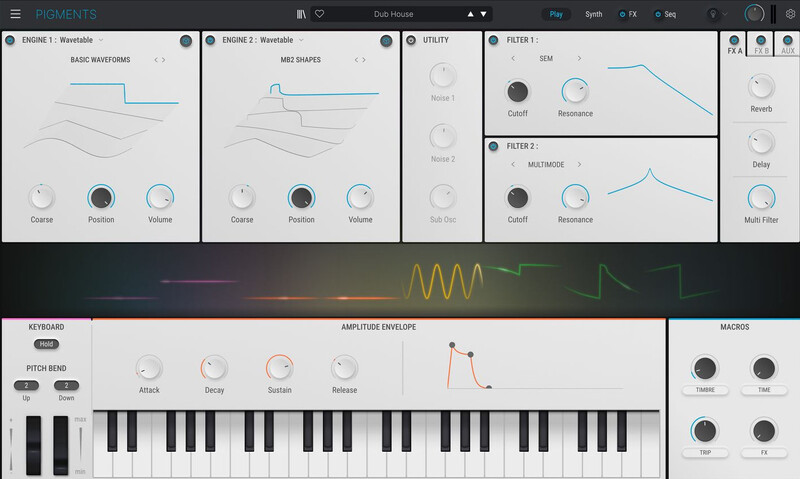Image resolution: width=800 pixels, height=479 pixels.
Task: Open the preset library browser icon
Action: [x=301, y=14]
